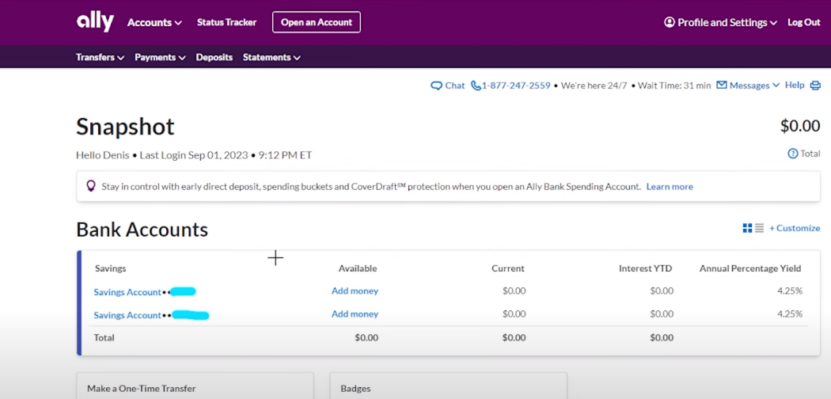Go to Deposits
The width and height of the screenshot is (831, 399).
(x=214, y=57)
